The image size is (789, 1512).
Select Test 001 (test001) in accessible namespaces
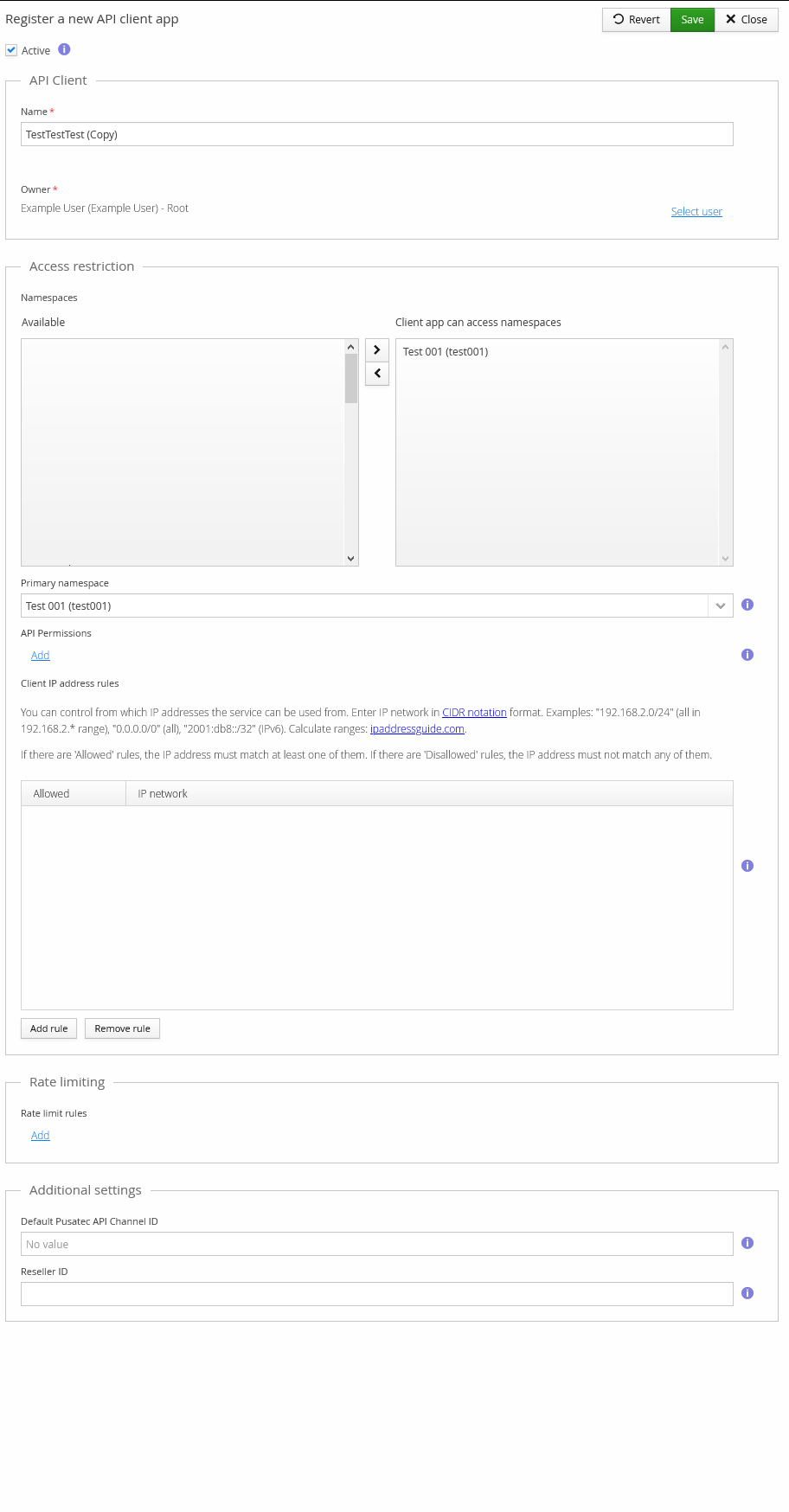click(446, 352)
